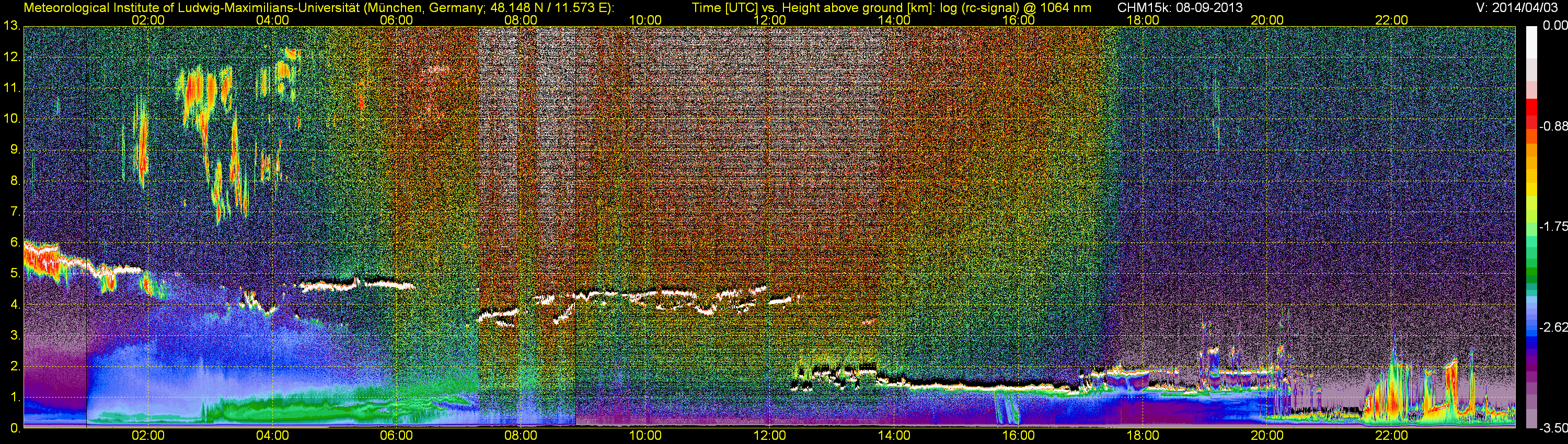The width and height of the screenshot is (1568, 444).
Task: Click the 2 km height axis label
Action: (x=15, y=366)
